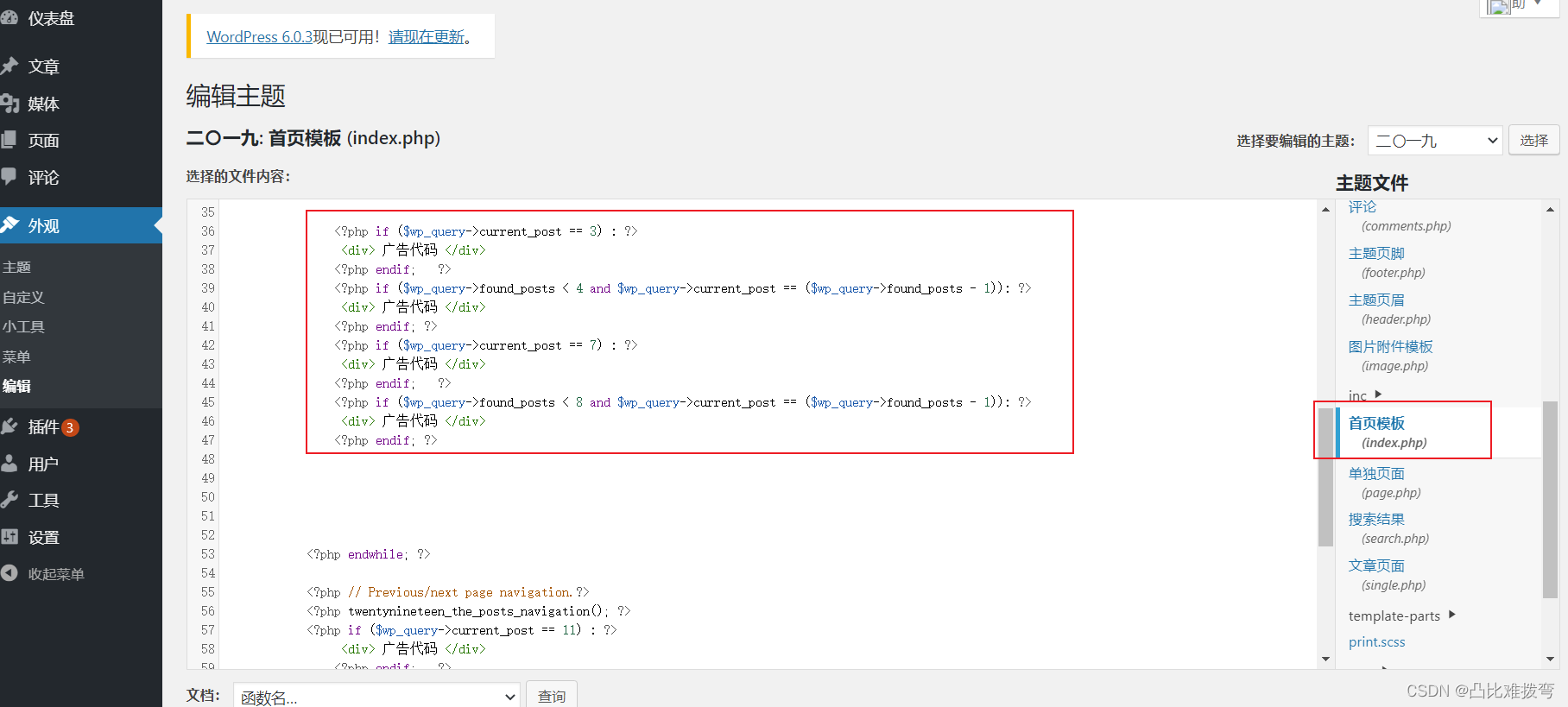
Task: Click theme files list scroll up arrow
Action: pyautogui.click(x=1550, y=209)
